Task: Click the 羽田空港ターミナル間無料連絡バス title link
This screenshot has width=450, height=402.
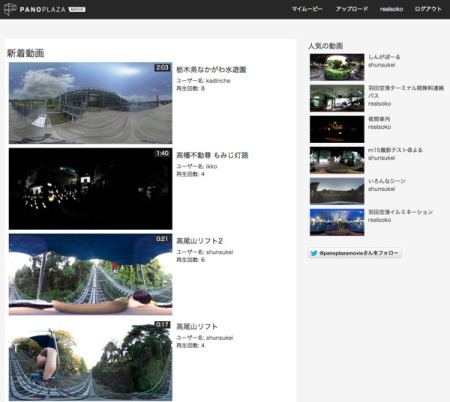Action: (x=406, y=92)
